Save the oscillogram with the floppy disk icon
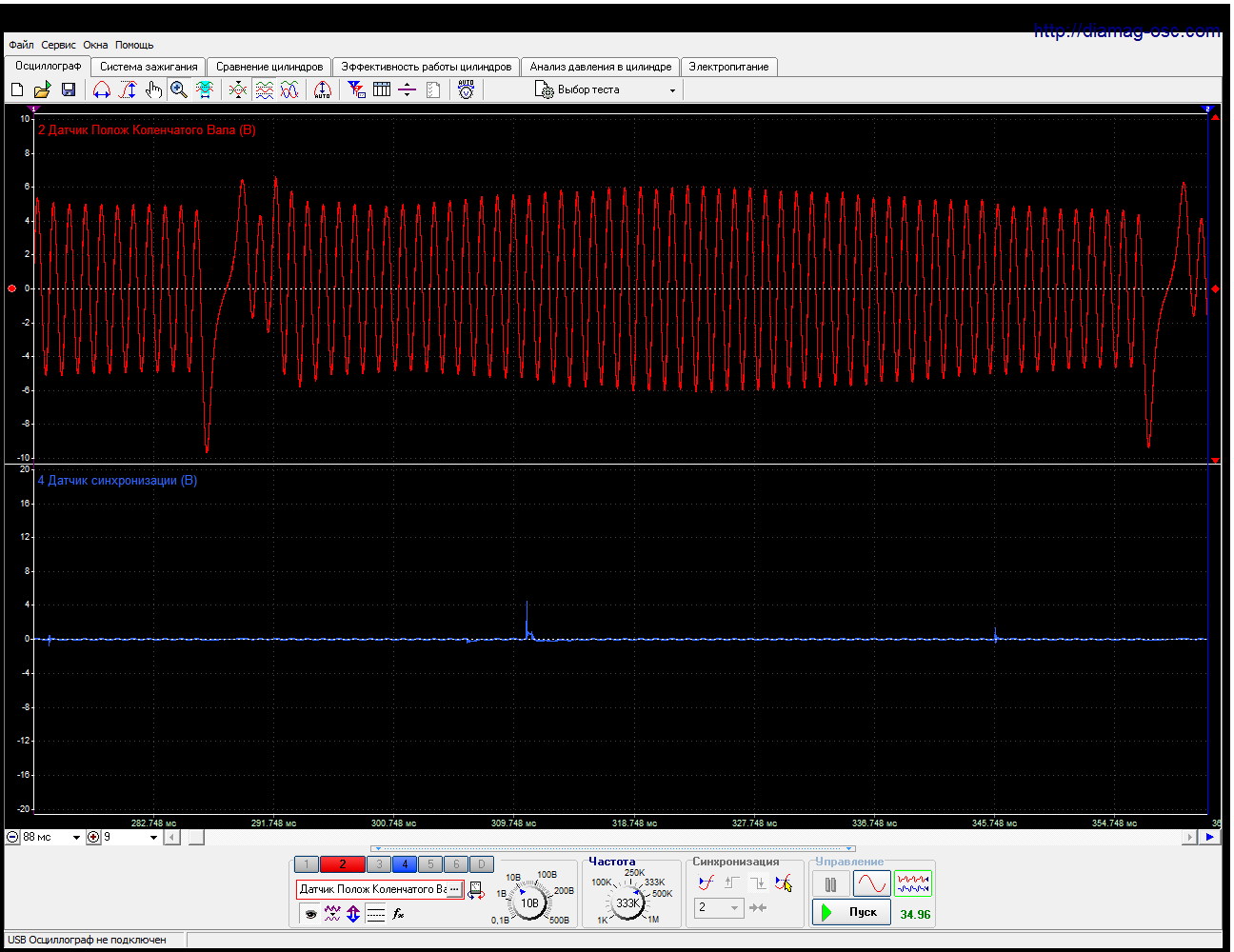The image size is (1234, 952). click(x=69, y=89)
